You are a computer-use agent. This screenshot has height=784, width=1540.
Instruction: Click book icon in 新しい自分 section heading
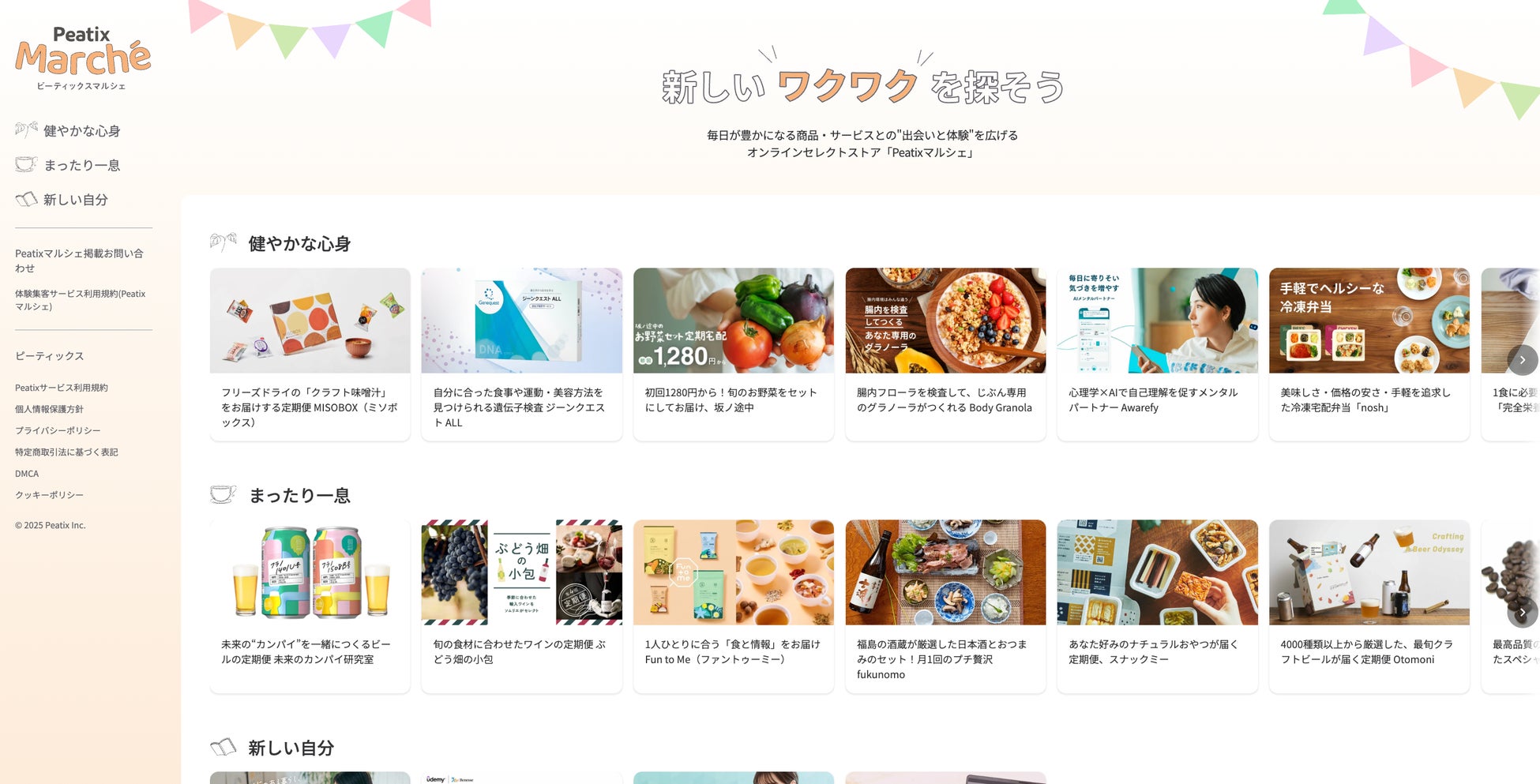pyautogui.click(x=223, y=747)
